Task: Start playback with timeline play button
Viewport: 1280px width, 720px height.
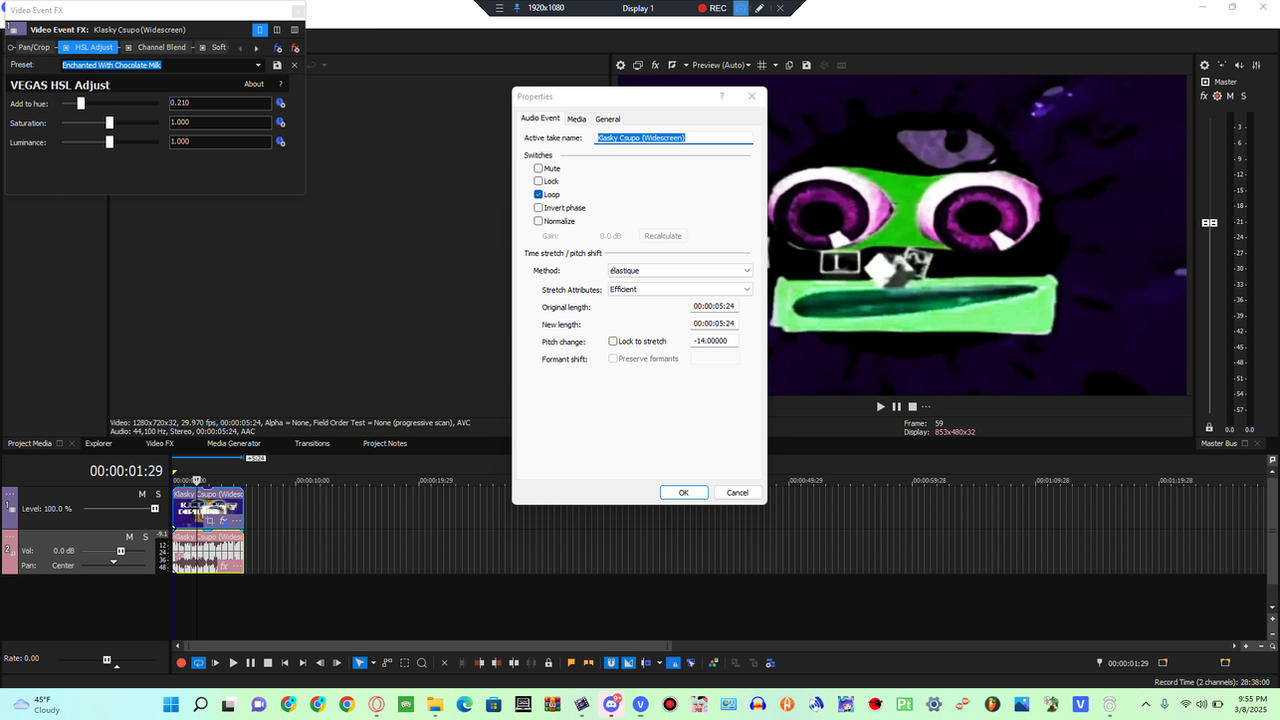Action: tap(233, 663)
